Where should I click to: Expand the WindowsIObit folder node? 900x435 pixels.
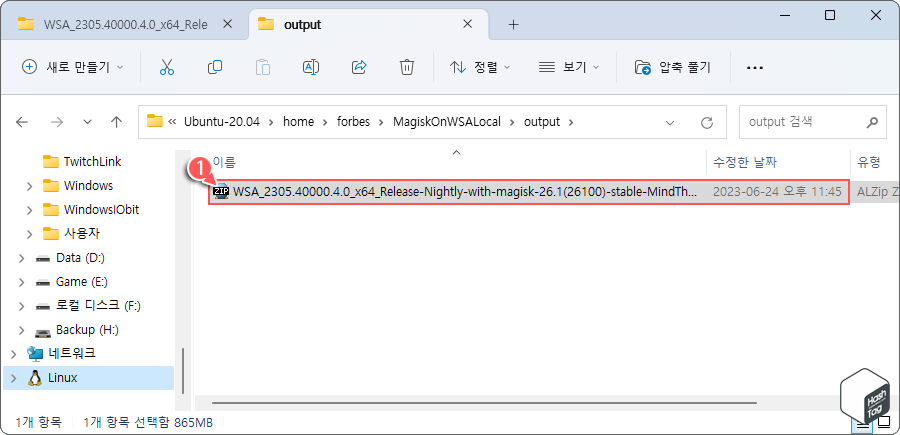click(29, 210)
